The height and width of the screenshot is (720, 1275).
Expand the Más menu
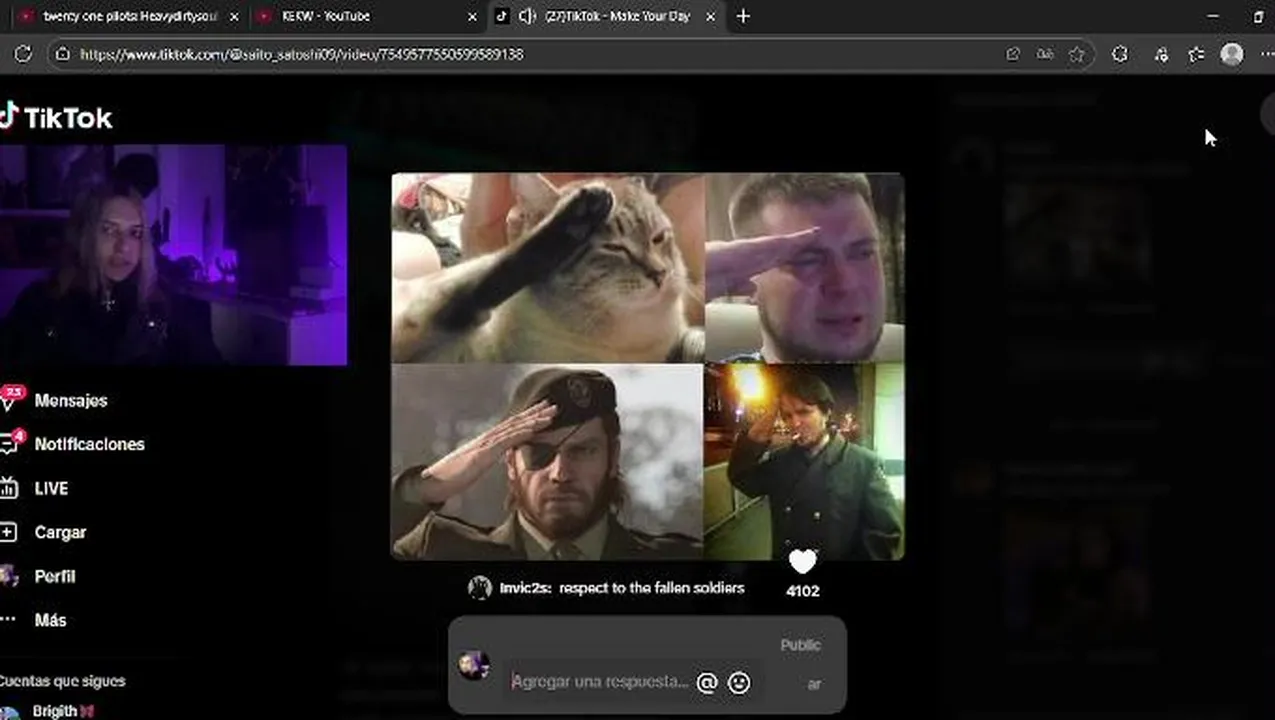pos(50,620)
